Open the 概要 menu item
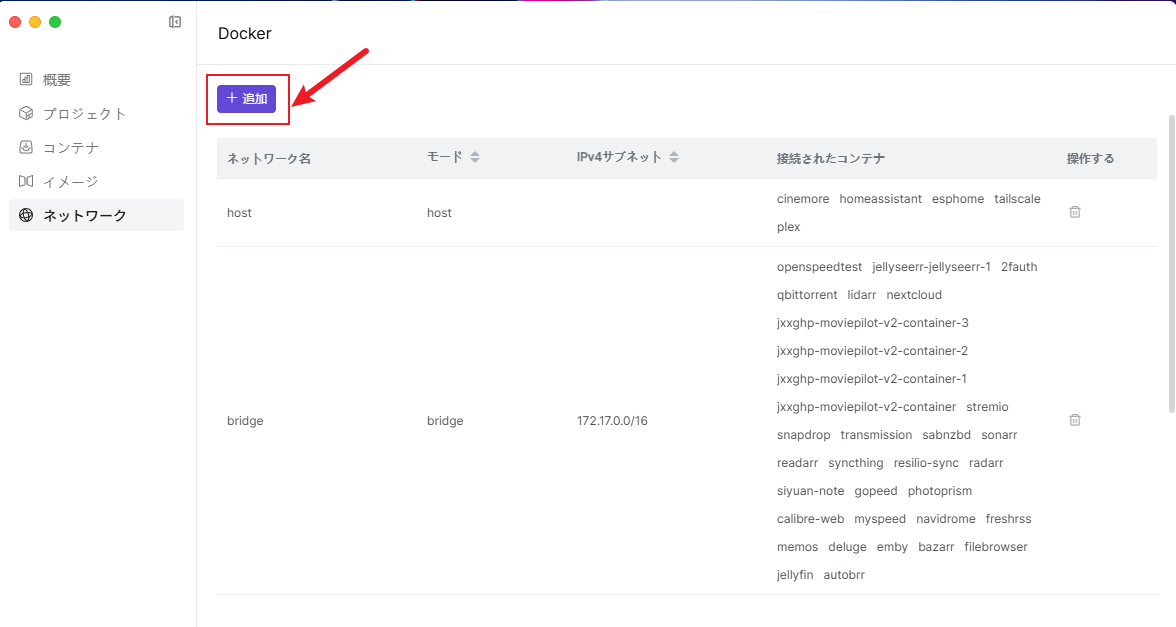1176x627 pixels. click(x=57, y=80)
